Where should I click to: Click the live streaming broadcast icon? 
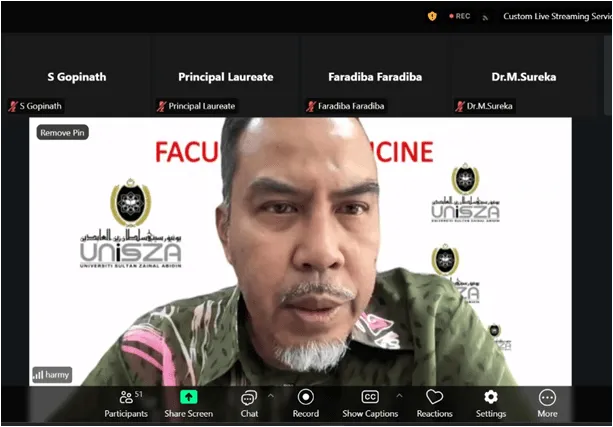click(x=485, y=17)
